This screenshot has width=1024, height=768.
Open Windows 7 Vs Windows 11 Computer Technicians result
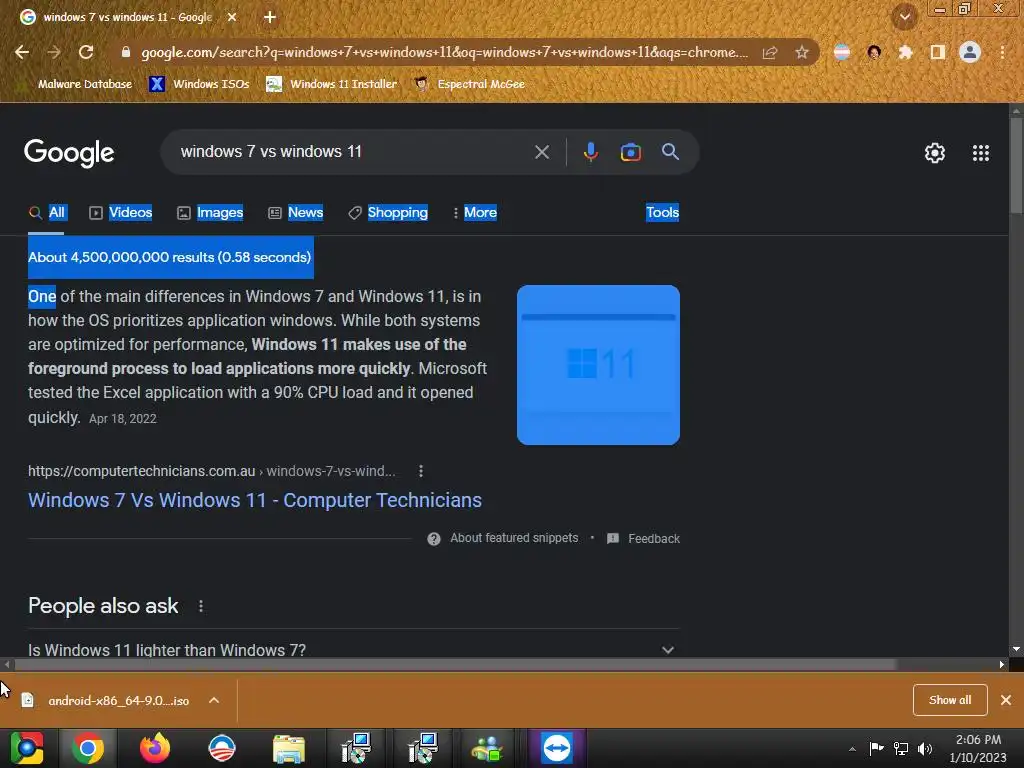pyautogui.click(x=255, y=500)
